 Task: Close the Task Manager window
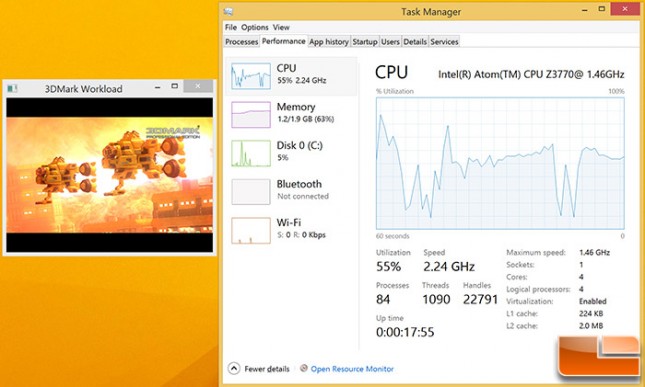[625, 9]
